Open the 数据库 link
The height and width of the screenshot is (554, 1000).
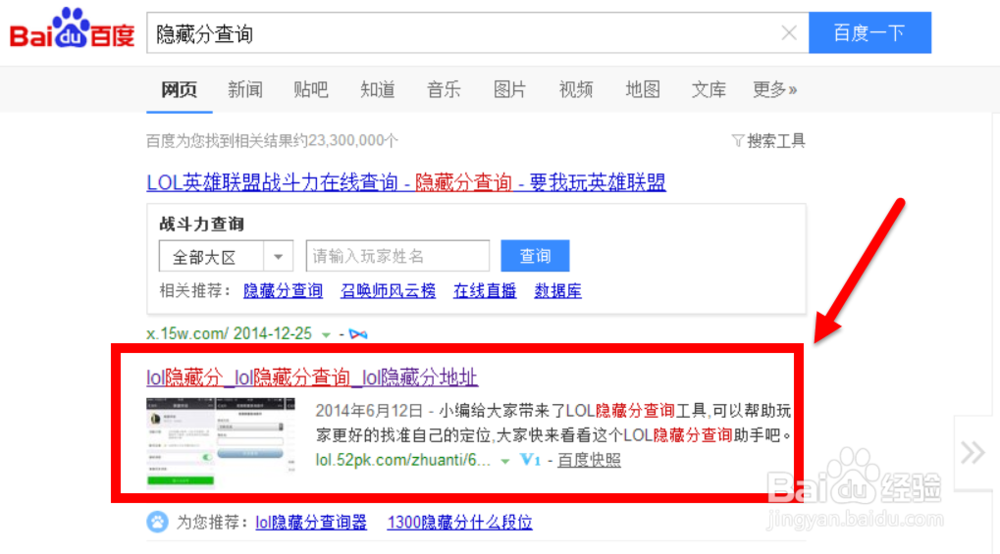[x=558, y=291]
